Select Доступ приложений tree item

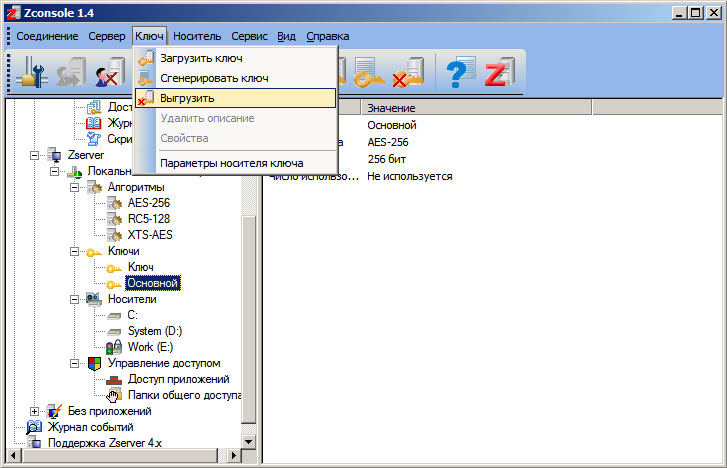179,379
